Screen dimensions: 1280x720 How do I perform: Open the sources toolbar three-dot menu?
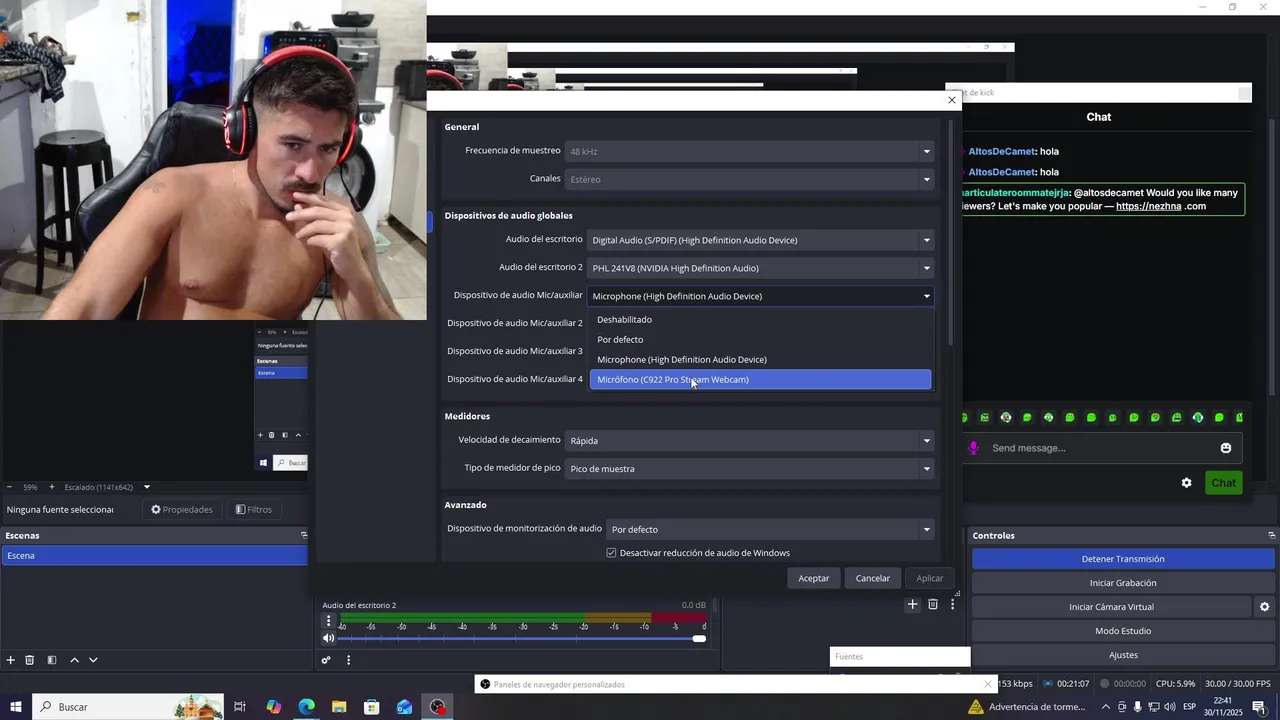(x=953, y=604)
